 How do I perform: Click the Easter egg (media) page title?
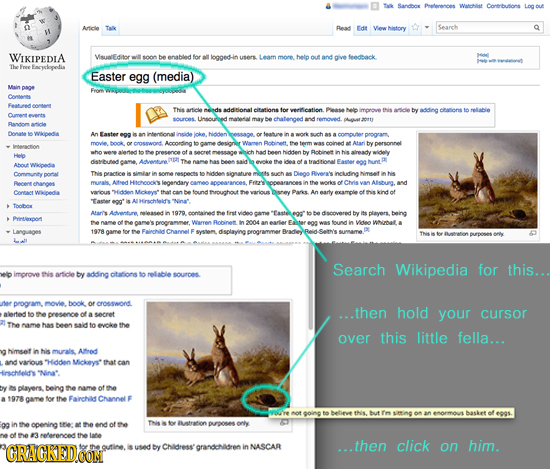point(142,77)
